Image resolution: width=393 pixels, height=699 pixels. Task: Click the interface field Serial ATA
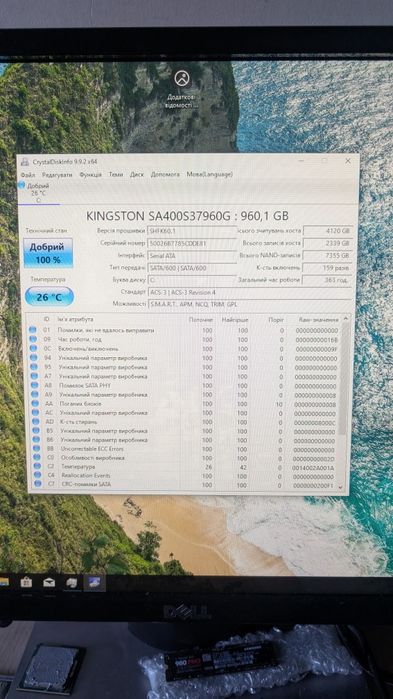[x=192, y=256]
